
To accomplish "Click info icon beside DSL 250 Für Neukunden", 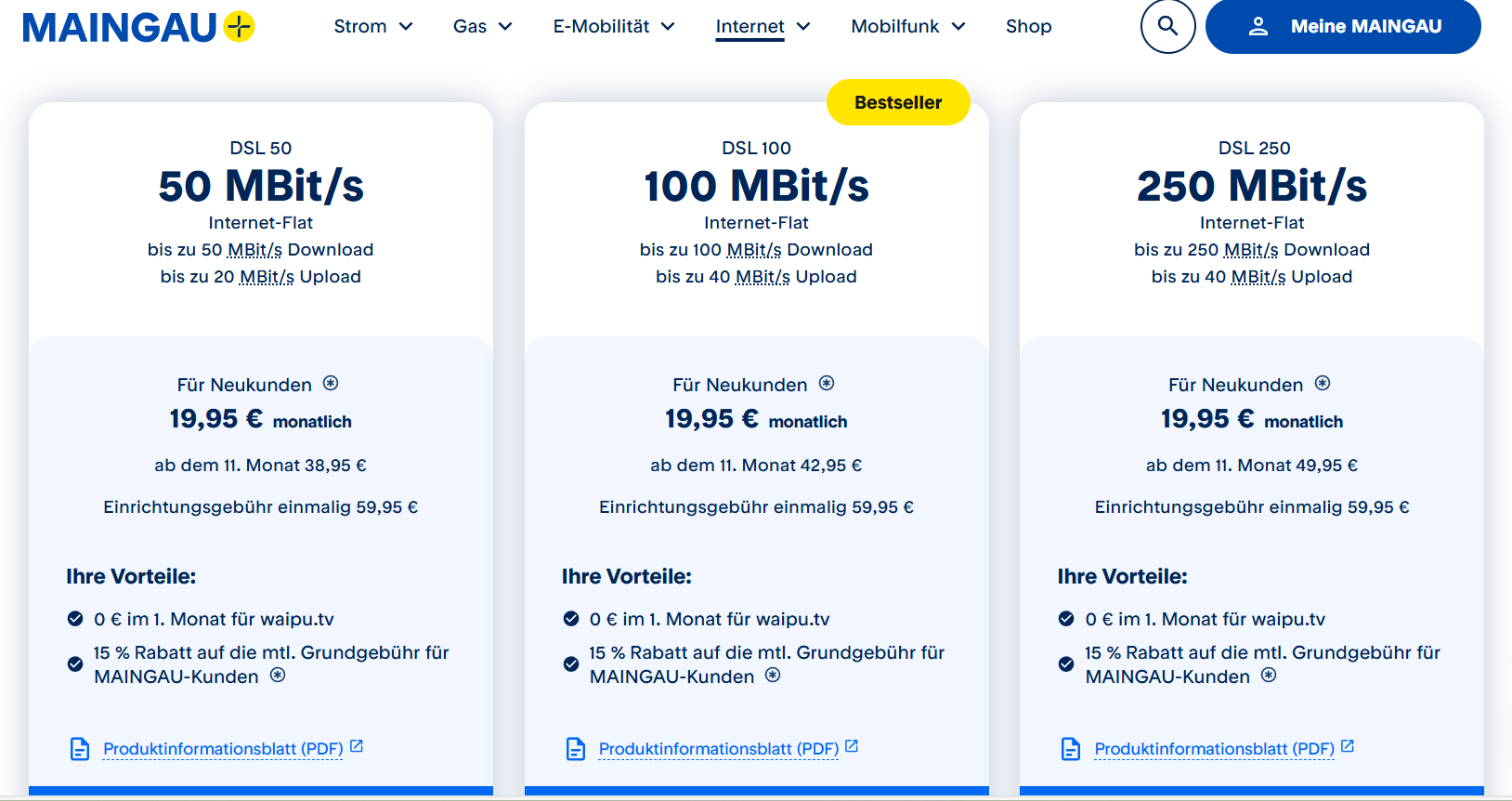I will pyautogui.click(x=1323, y=384).
